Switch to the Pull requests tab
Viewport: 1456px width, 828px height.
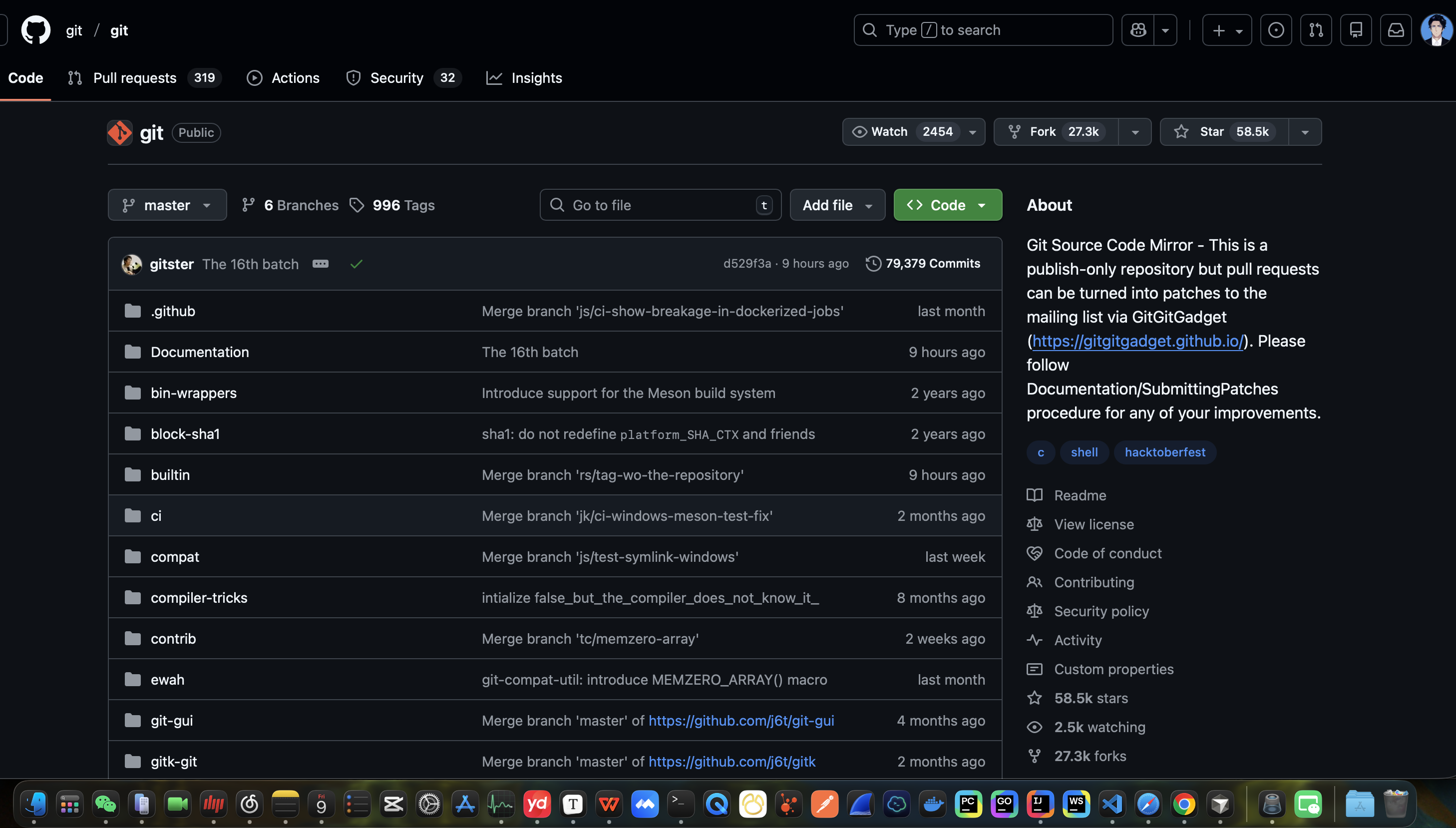tap(135, 78)
